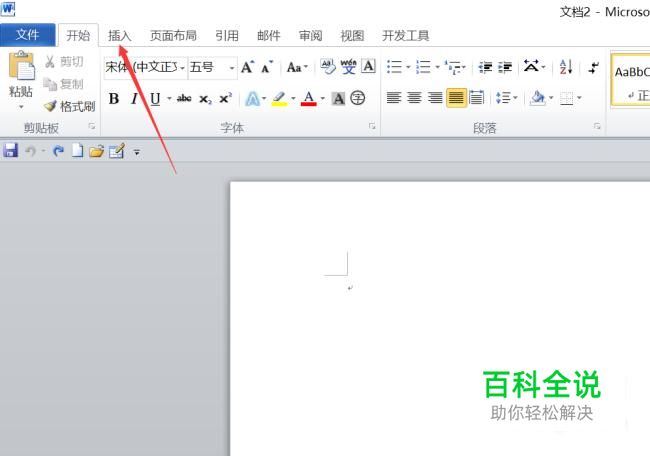The height and width of the screenshot is (456, 650).
Task: Apply the yellow text highlight color
Action: [280, 99]
